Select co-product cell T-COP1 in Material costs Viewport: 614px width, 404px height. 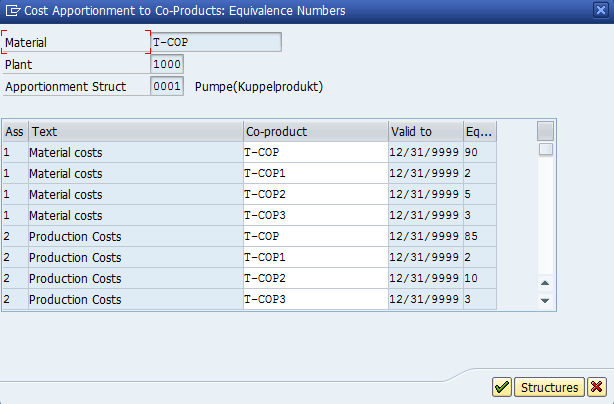314,173
